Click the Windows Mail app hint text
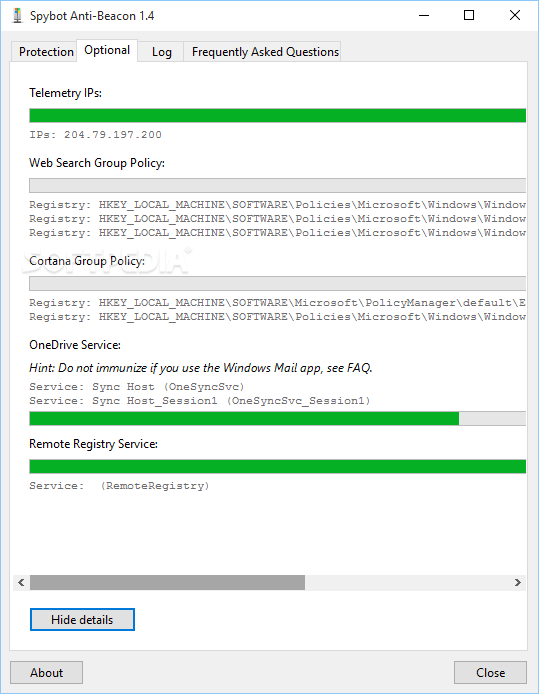Viewport: 539px width, 694px height. point(201,368)
